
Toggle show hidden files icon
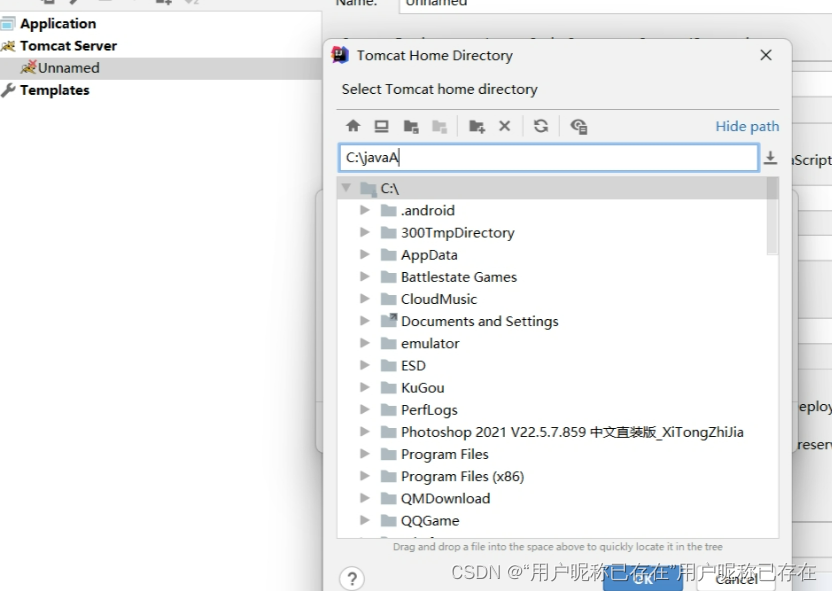pyautogui.click(x=578, y=126)
